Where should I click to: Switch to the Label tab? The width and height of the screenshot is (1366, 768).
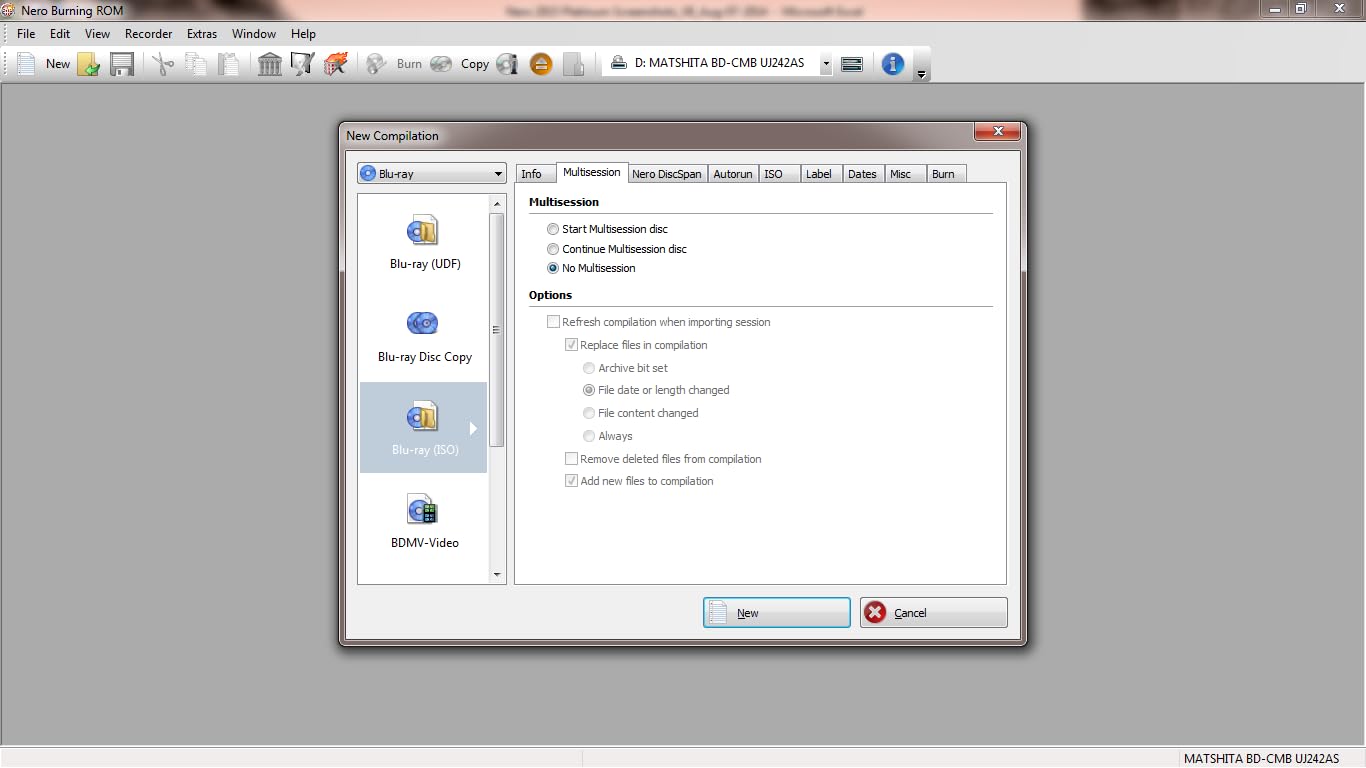[822, 174]
